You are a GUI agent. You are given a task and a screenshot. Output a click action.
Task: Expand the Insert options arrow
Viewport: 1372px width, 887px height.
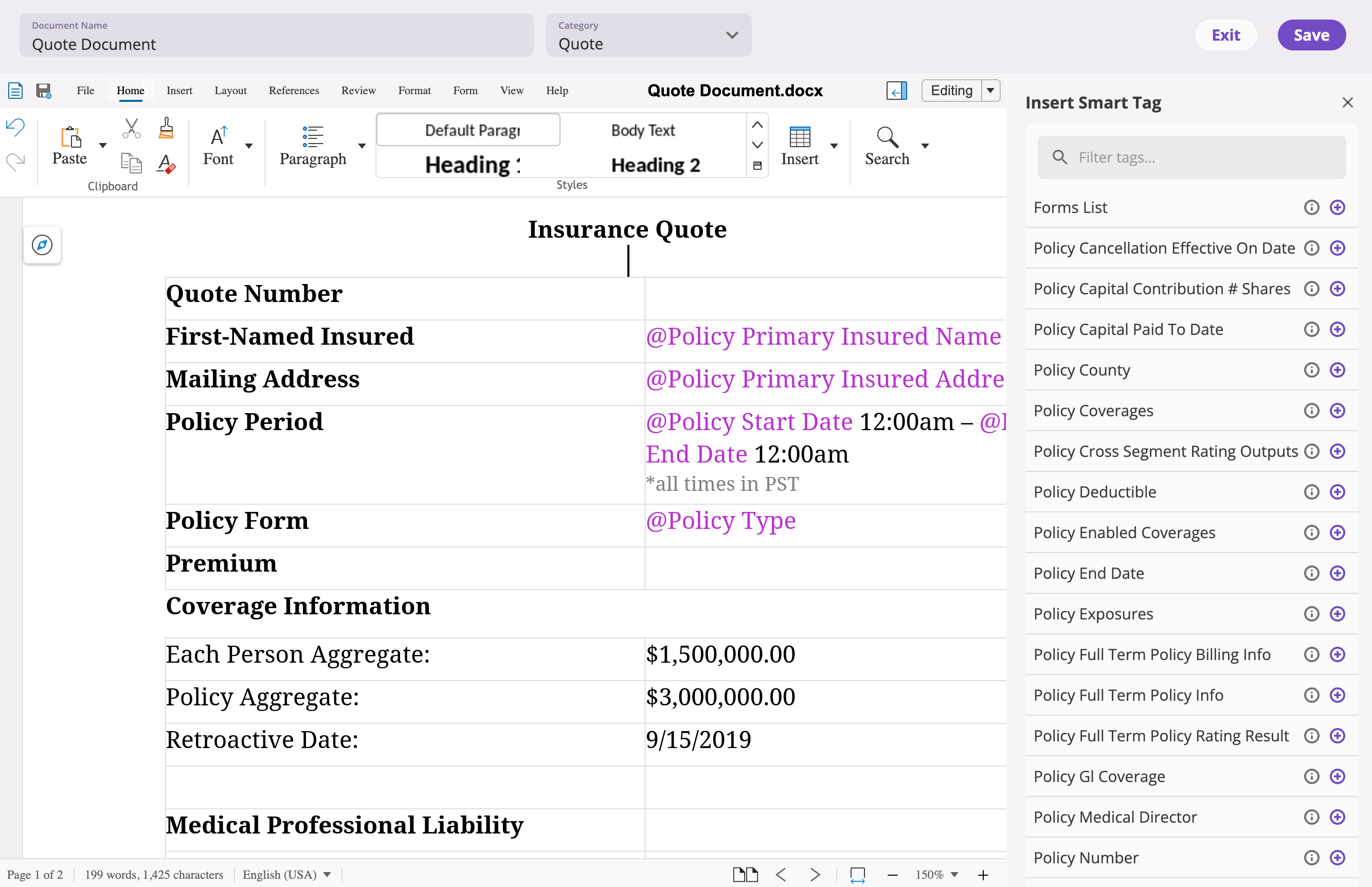(x=833, y=145)
